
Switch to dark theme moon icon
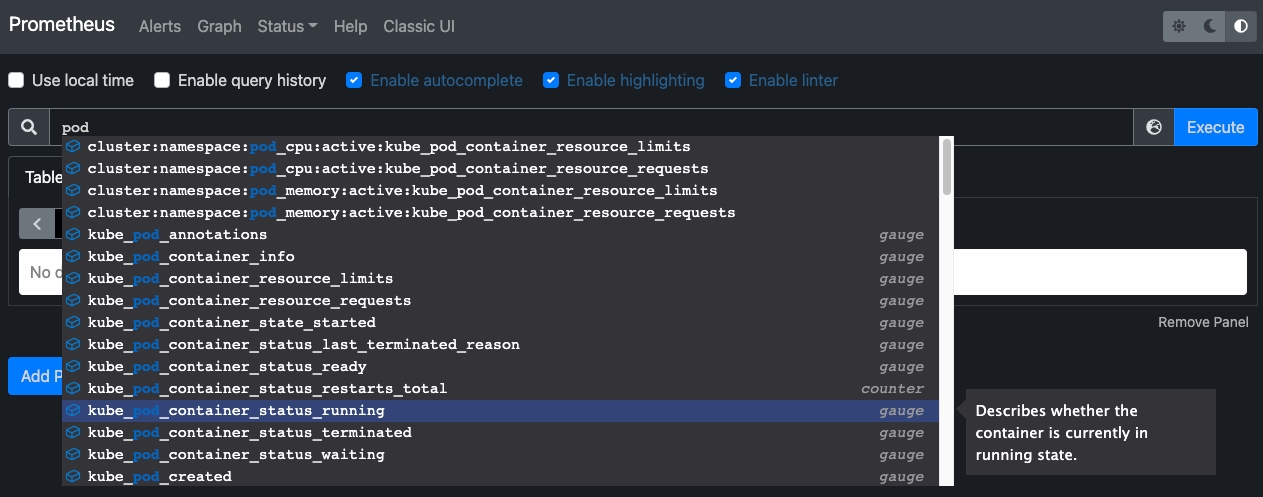1210,26
